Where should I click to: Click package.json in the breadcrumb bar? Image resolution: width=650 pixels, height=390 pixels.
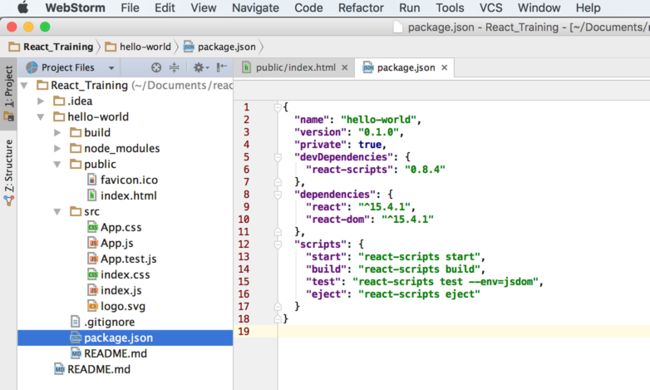(220, 47)
